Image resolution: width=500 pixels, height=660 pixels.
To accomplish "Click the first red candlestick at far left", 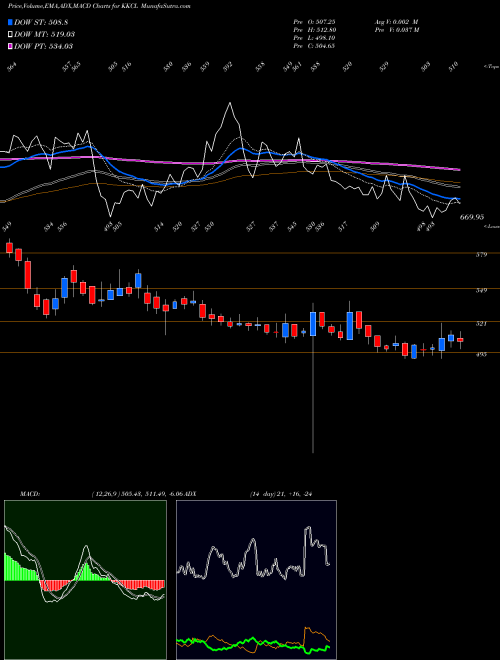I will tap(9, 248).
